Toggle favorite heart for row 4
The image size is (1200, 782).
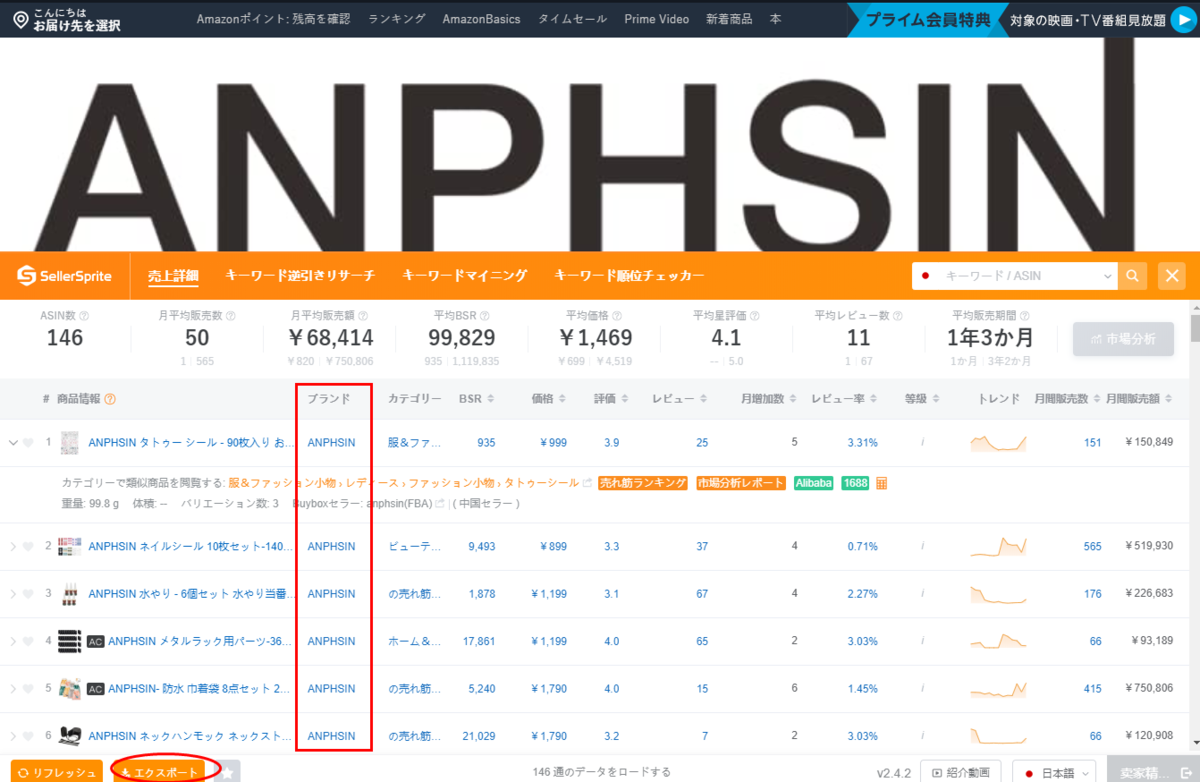[x=28, y=641]
